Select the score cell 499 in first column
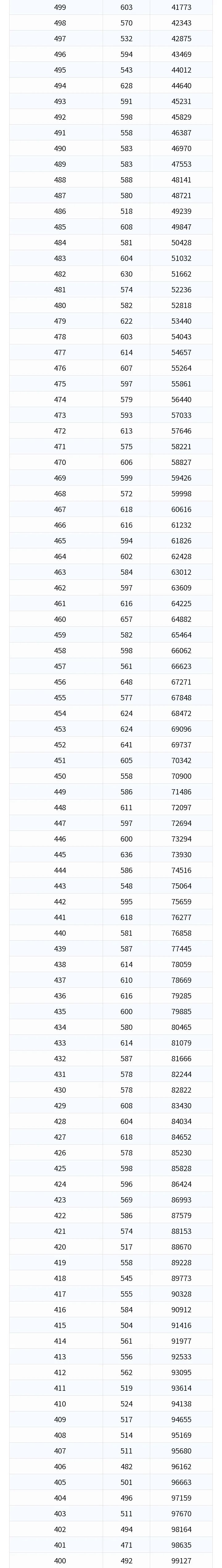The width and height of the screenshot is (222, 1568). 60,7
